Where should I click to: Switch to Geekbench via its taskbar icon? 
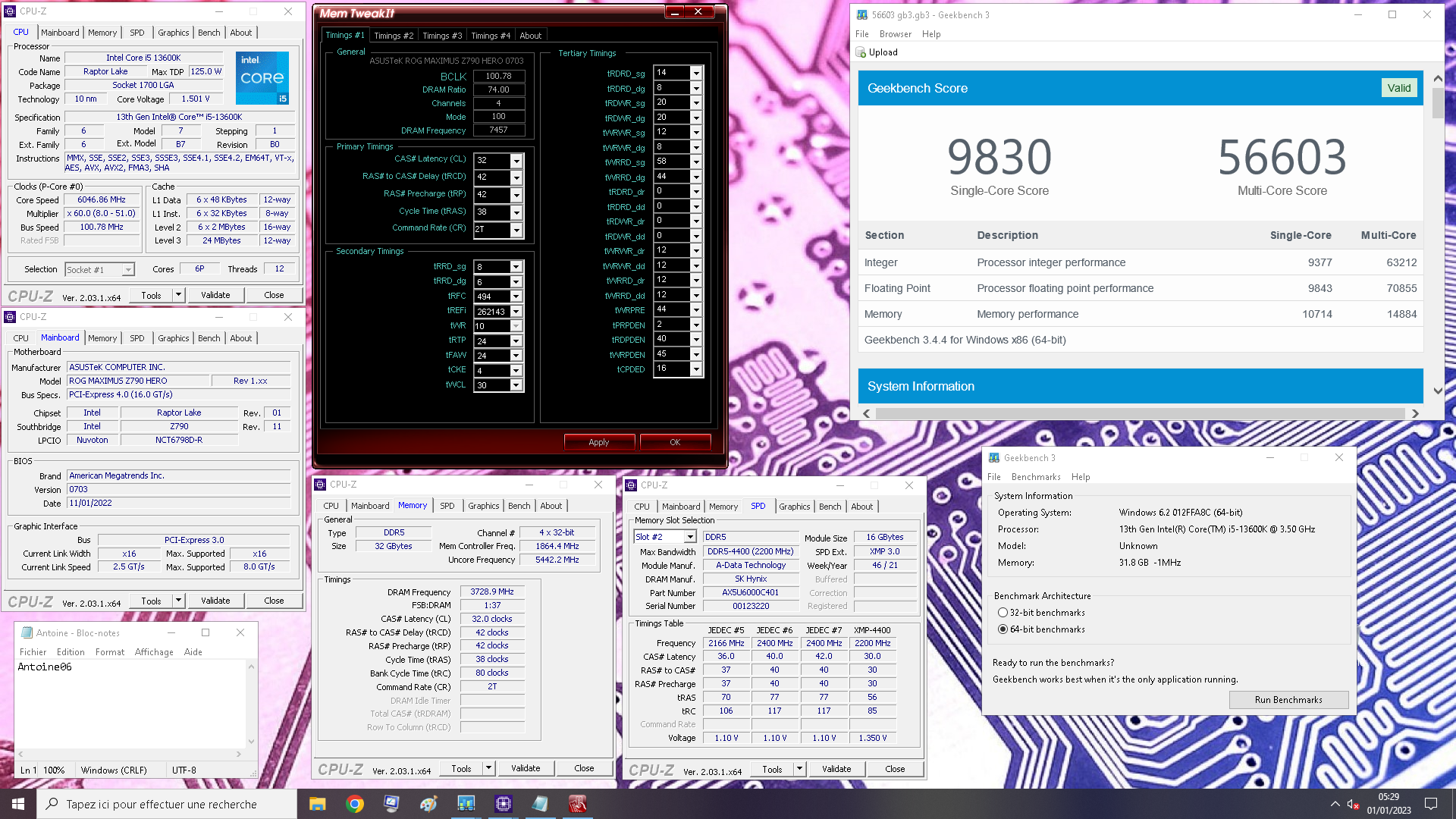pos(466,804)
